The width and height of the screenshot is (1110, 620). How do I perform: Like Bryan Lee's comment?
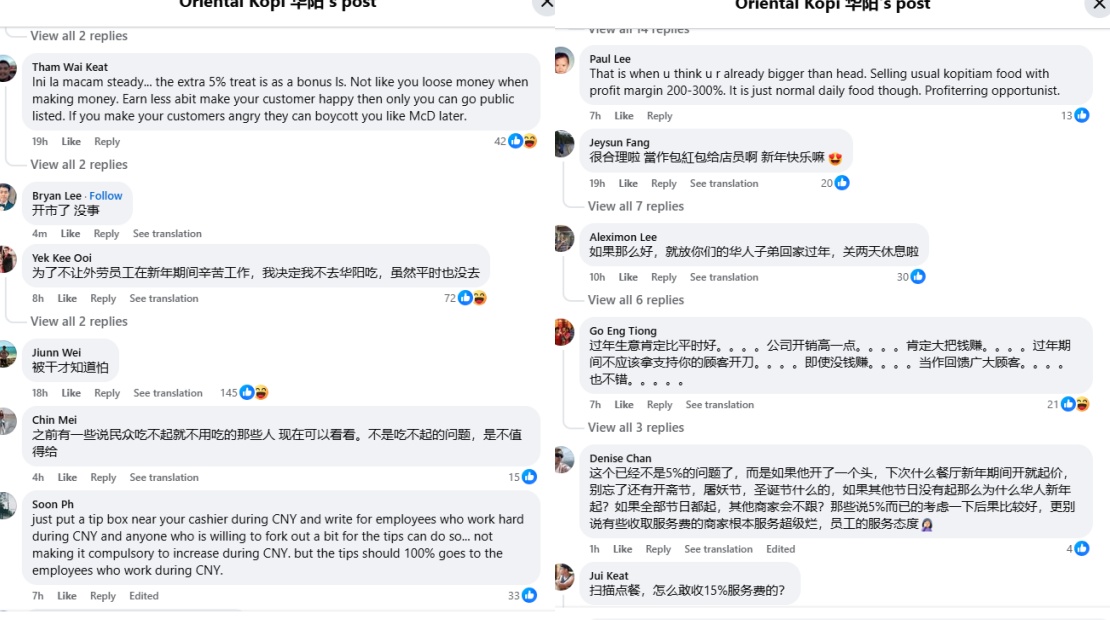[70, 234]
